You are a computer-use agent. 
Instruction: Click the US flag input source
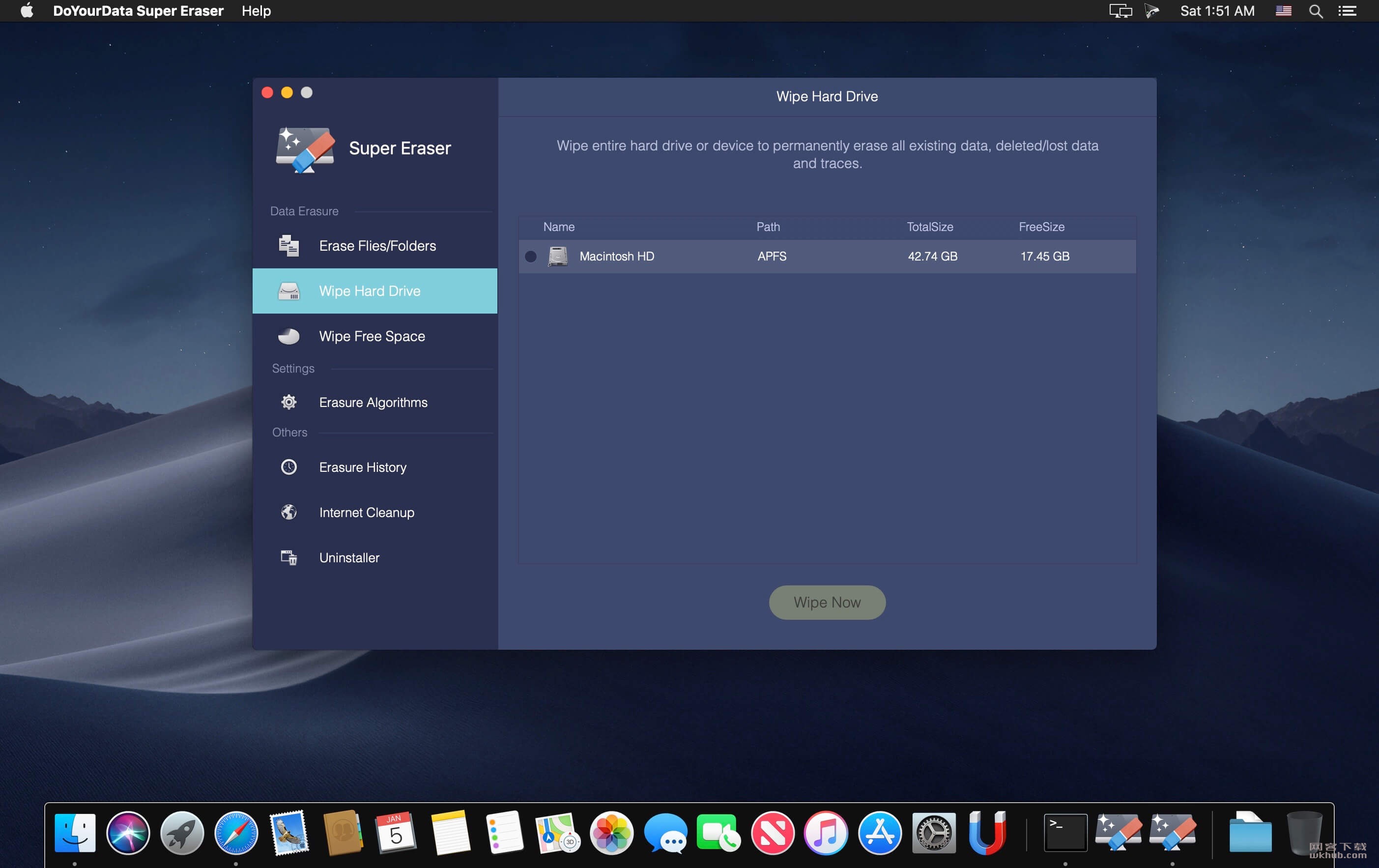click(1283, 11)
